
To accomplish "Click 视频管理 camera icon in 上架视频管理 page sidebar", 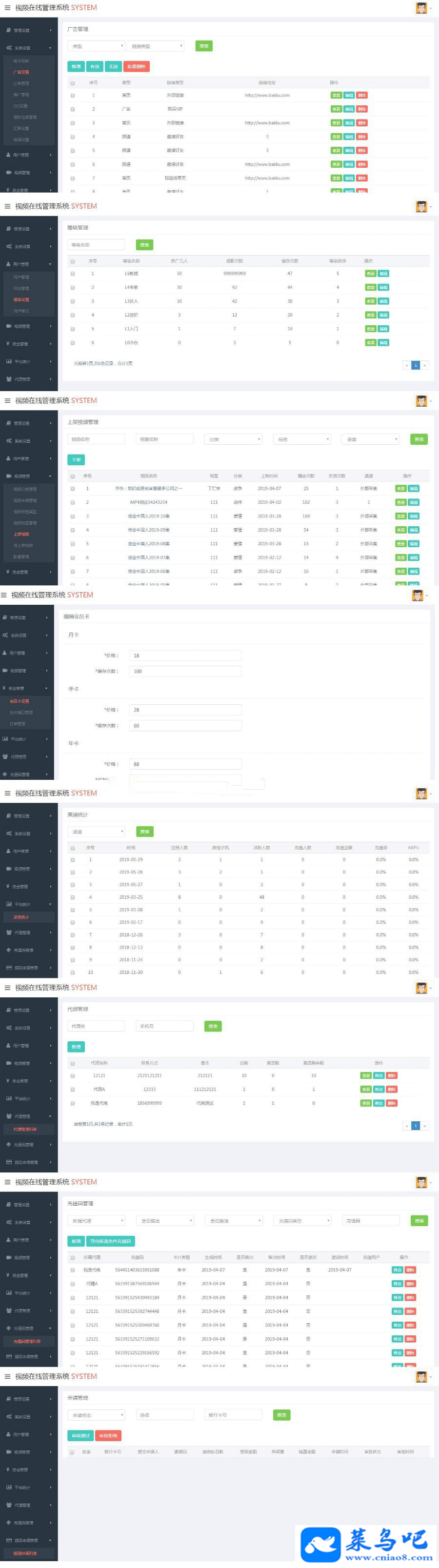I will (x=9, y=476).
